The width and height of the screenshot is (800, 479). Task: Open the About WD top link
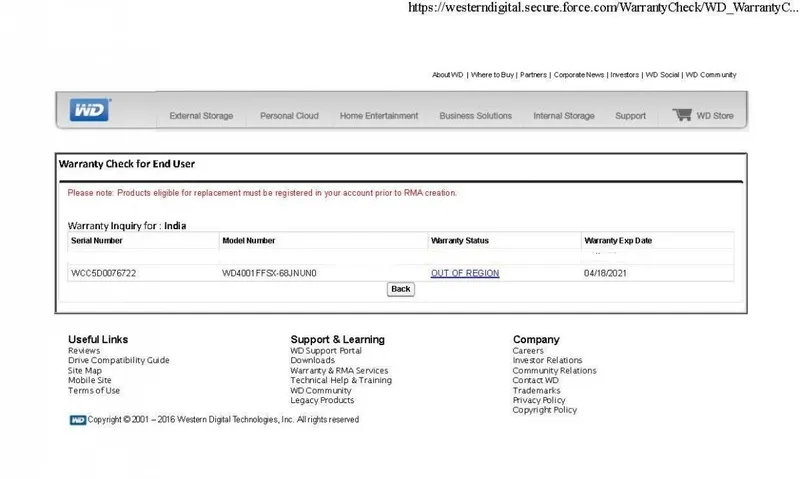(447, 75)
